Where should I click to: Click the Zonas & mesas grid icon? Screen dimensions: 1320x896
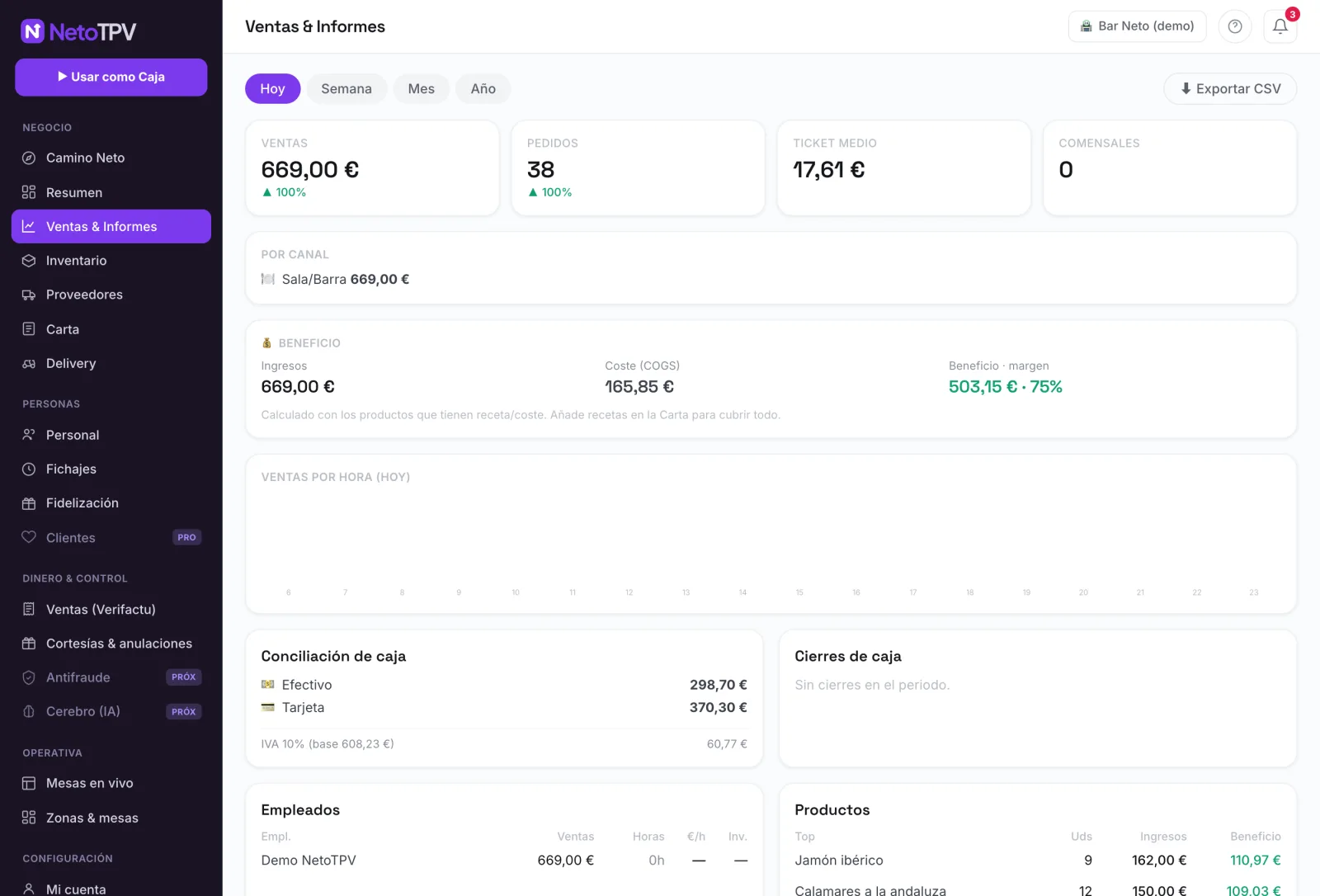pos(29,818)
